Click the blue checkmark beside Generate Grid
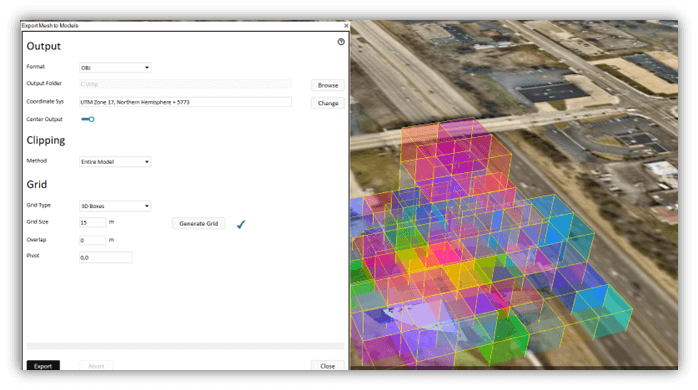The image size is (698, 390). click(241, 224)
